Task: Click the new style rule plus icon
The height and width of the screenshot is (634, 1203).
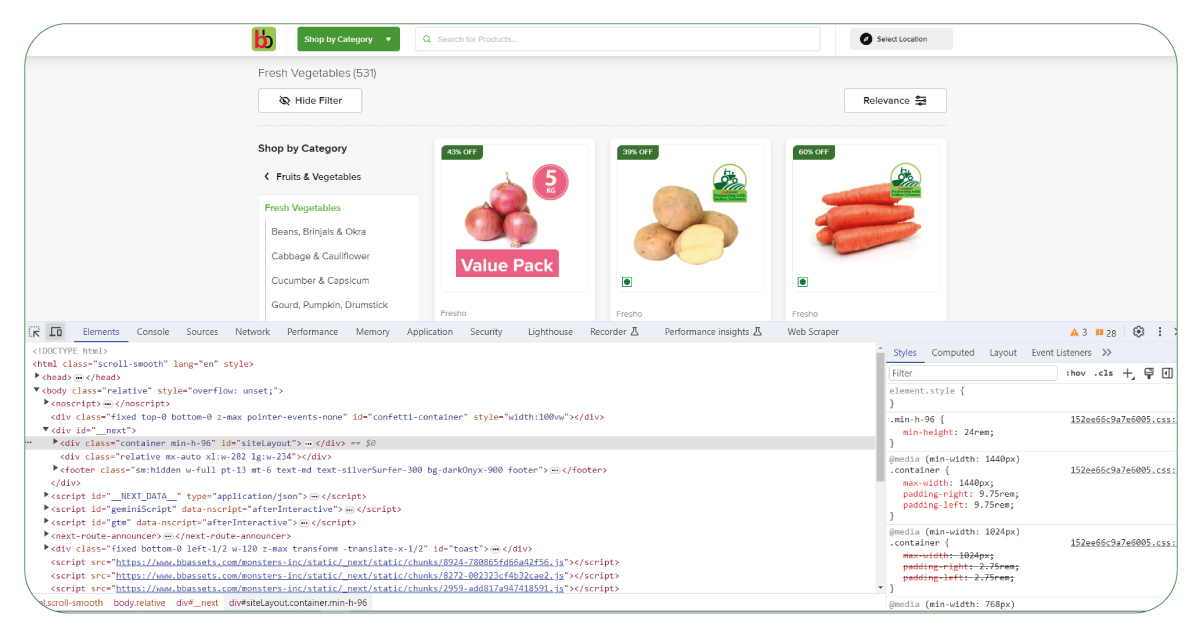Action: point(1128,373)
